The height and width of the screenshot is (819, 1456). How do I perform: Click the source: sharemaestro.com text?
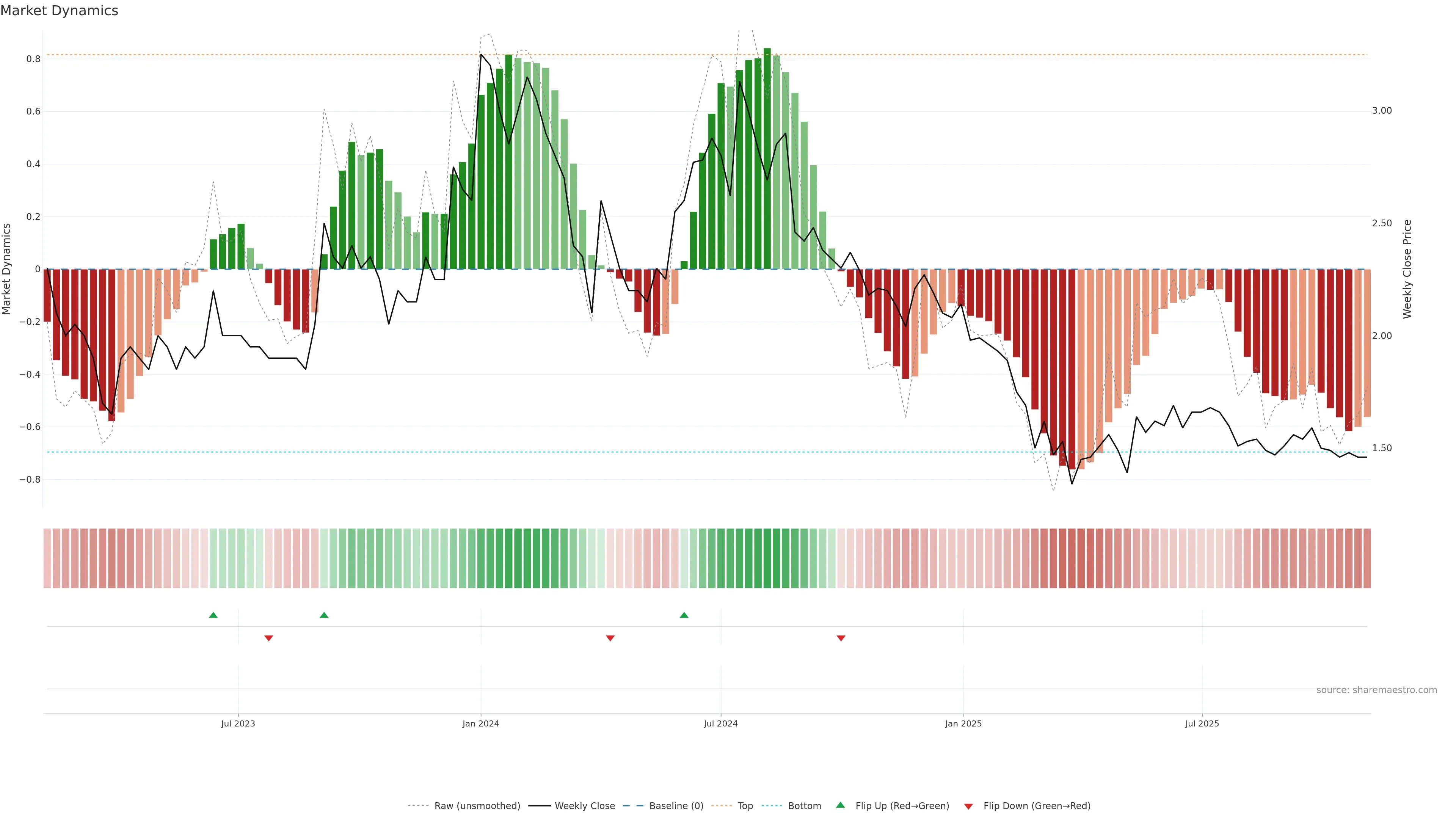1376,690
